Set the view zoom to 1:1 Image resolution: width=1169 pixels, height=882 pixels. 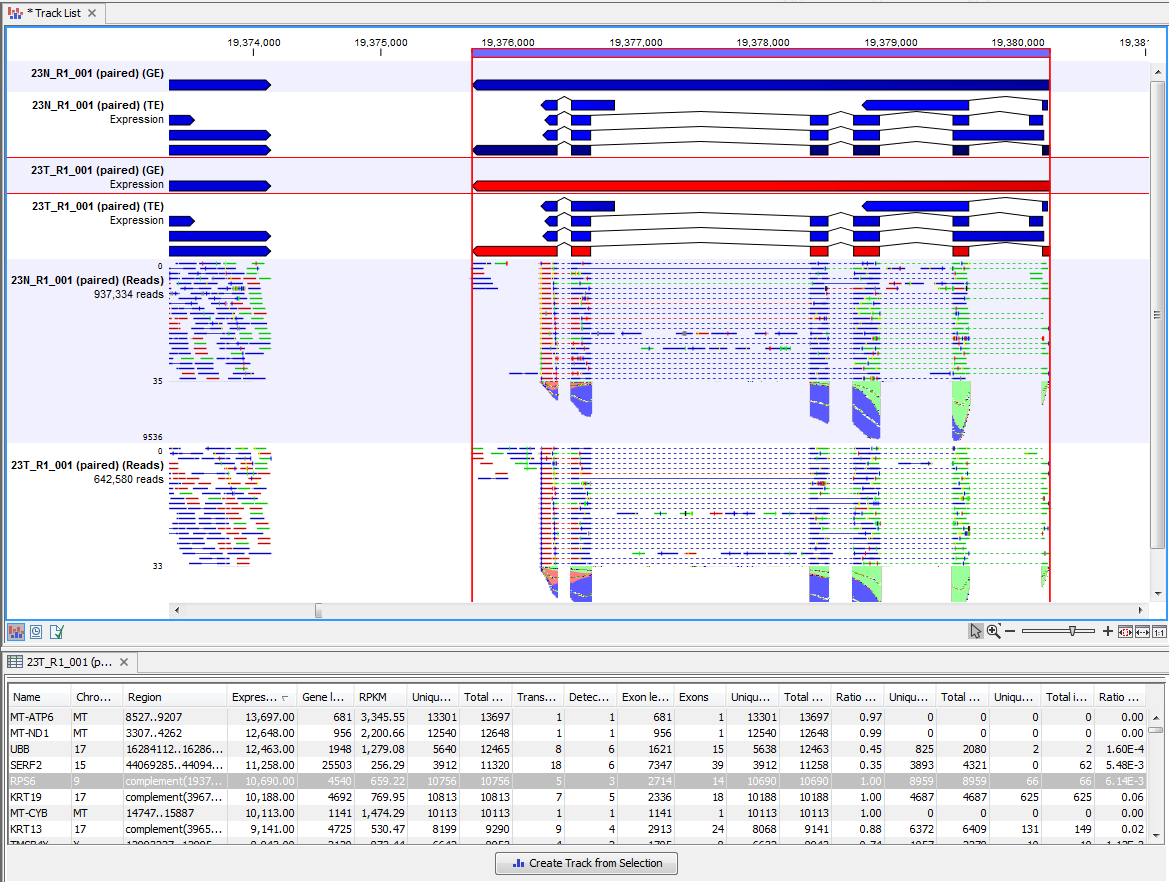tap(1158, 631)
